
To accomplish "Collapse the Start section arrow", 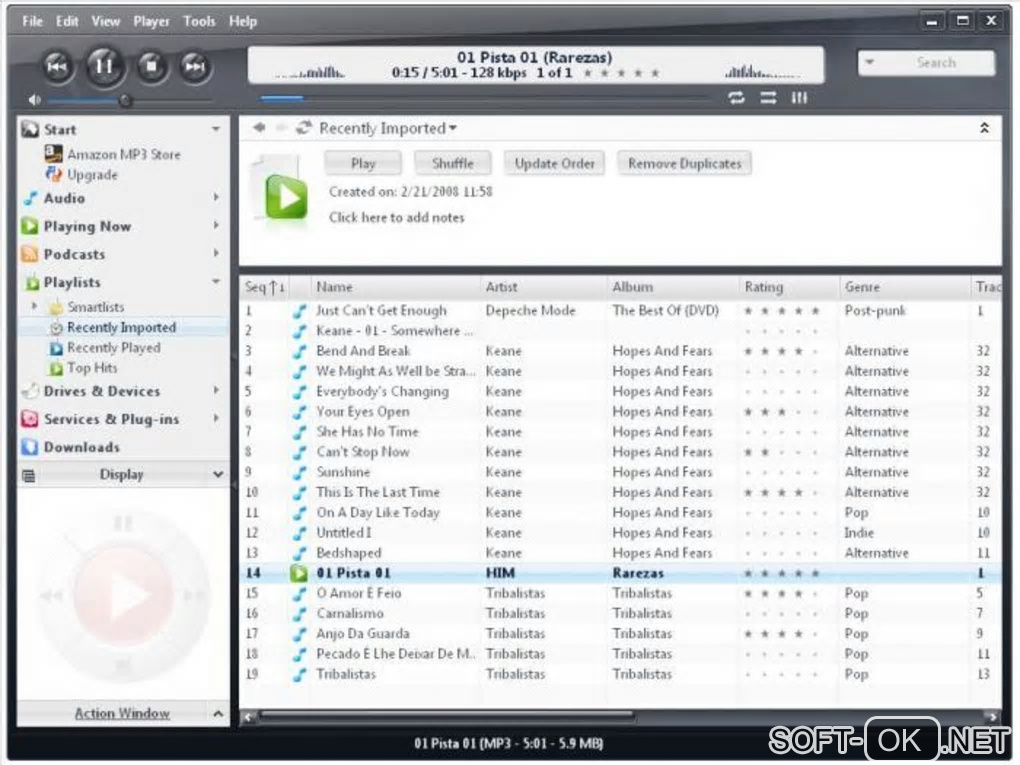I will (x=216, y=129).
